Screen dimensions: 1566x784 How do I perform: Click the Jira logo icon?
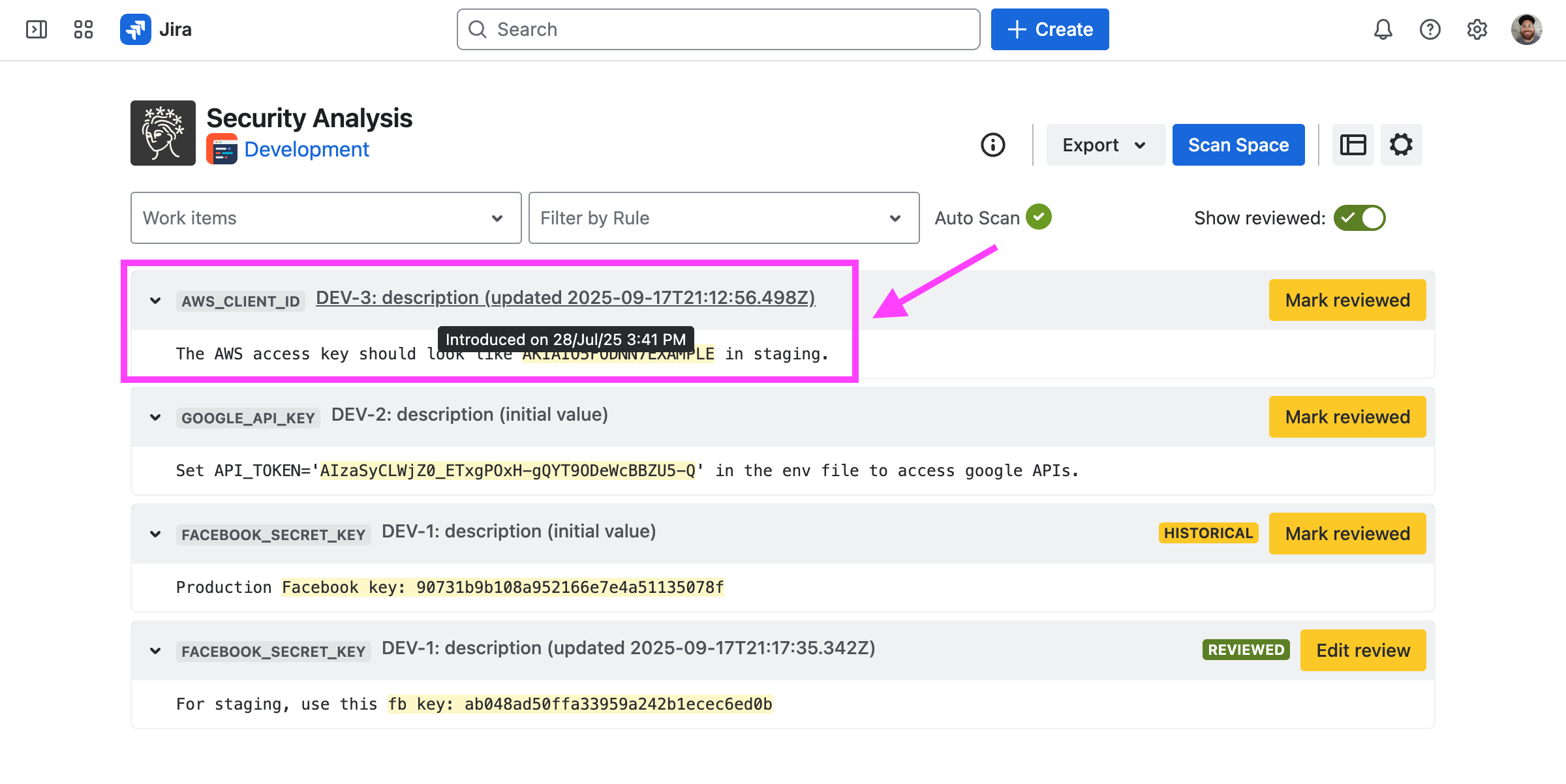(x=136, y=29)
